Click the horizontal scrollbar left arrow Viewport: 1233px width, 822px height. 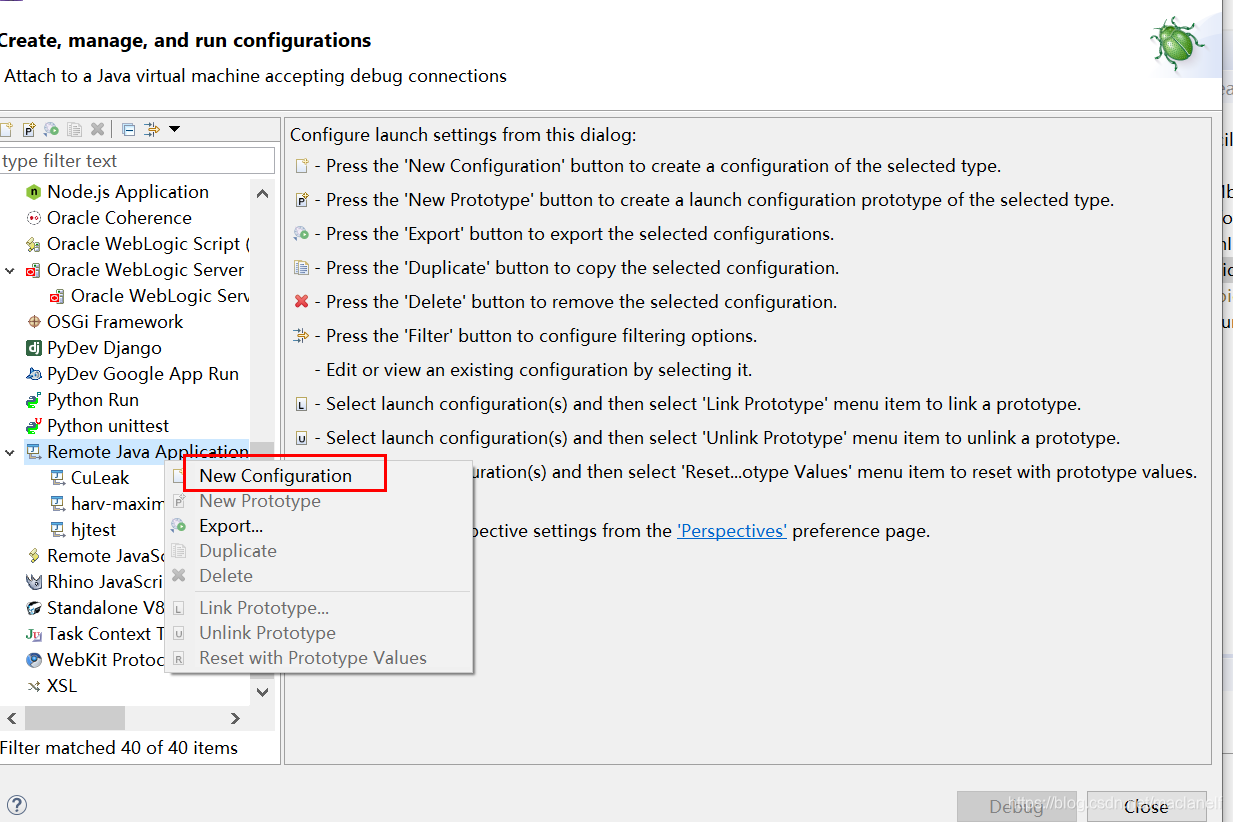pos(12,718)
